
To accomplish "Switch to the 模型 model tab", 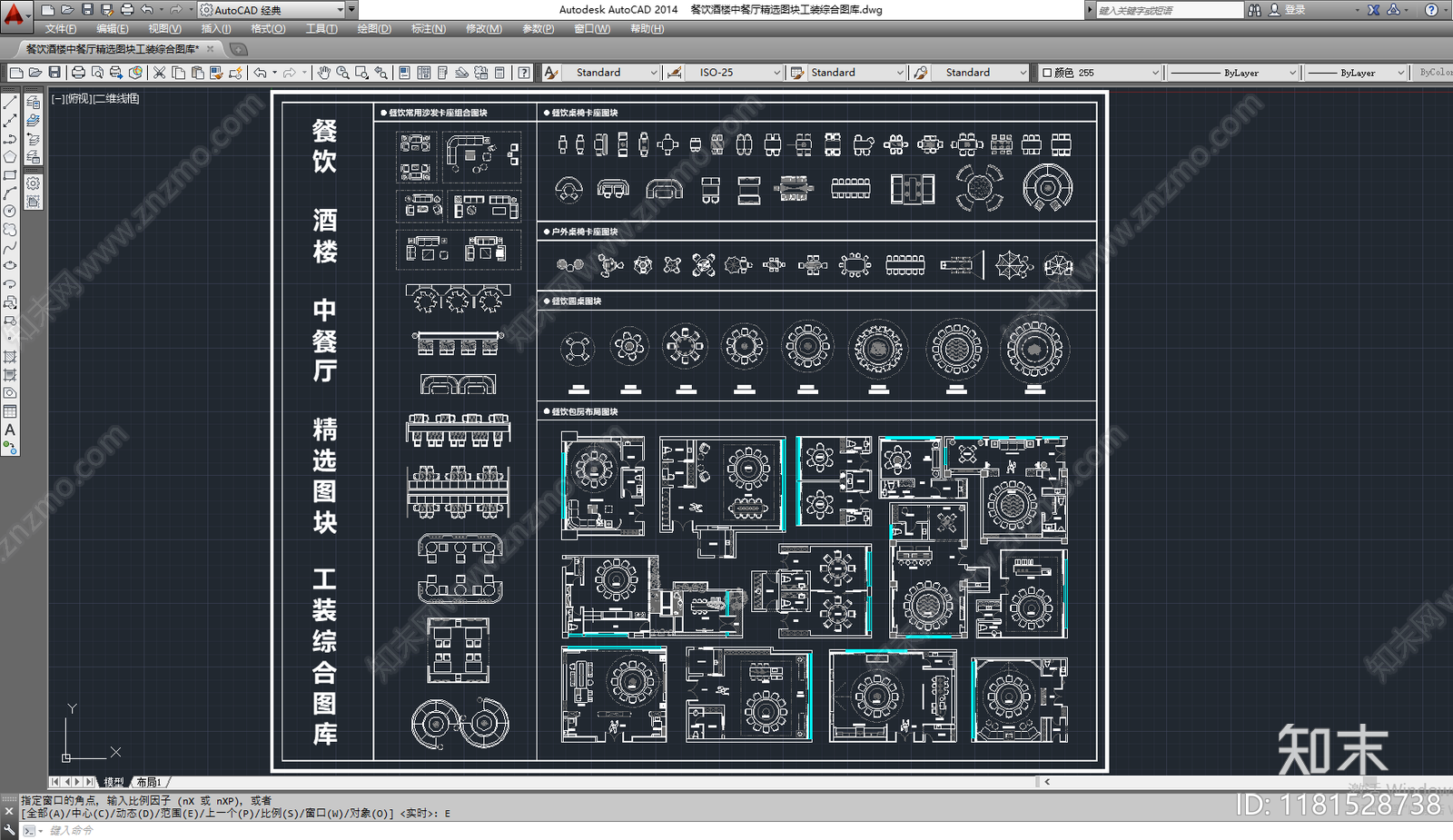I will (114, 782).
